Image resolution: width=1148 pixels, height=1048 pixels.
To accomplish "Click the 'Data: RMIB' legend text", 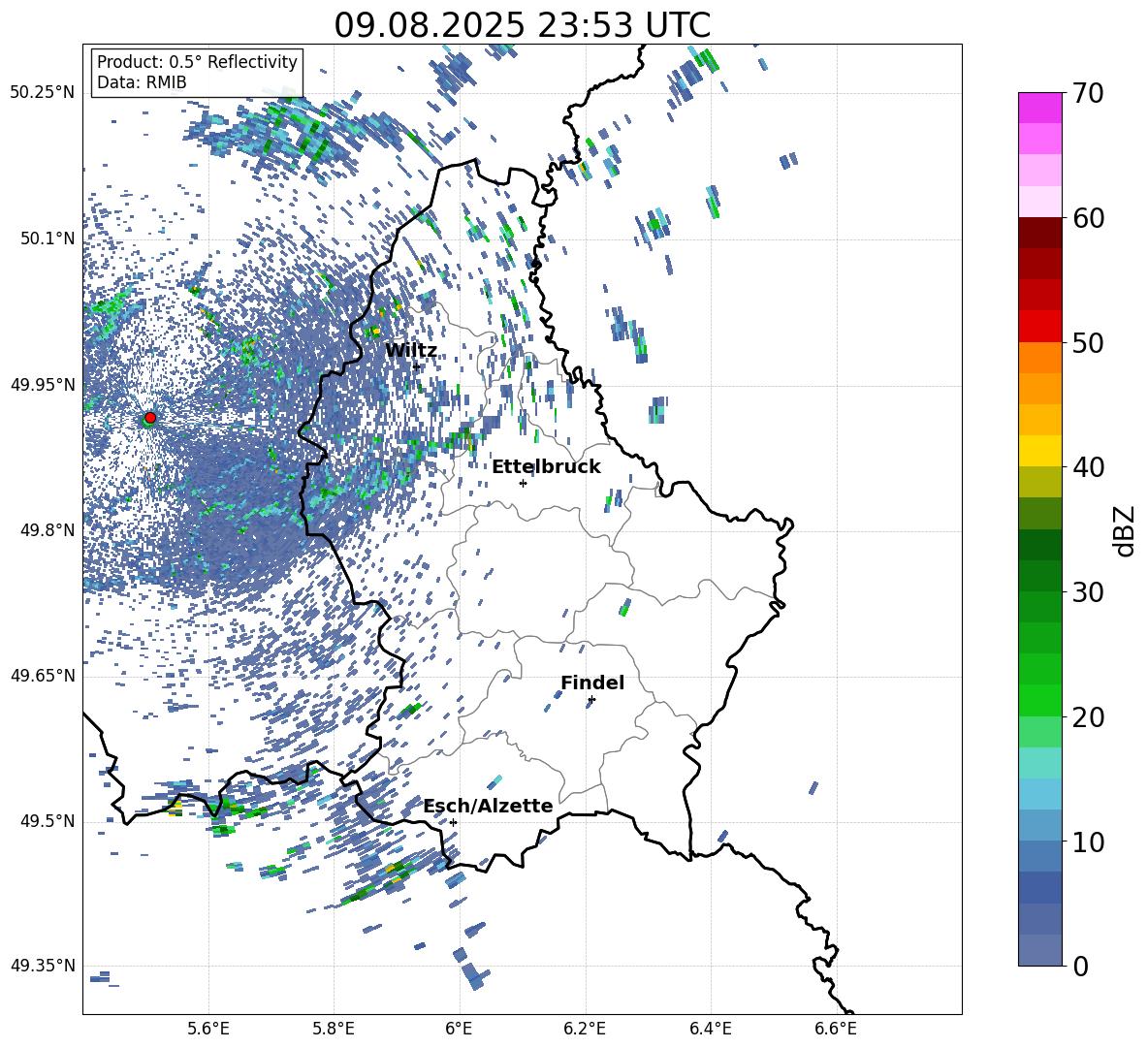I will point(142,82).
